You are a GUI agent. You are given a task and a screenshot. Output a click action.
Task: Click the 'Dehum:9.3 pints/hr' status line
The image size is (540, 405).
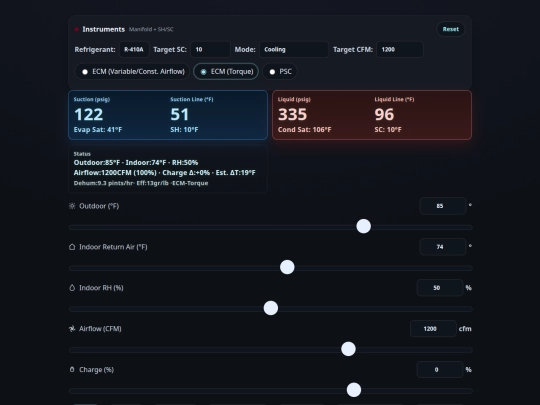(141, 183)
